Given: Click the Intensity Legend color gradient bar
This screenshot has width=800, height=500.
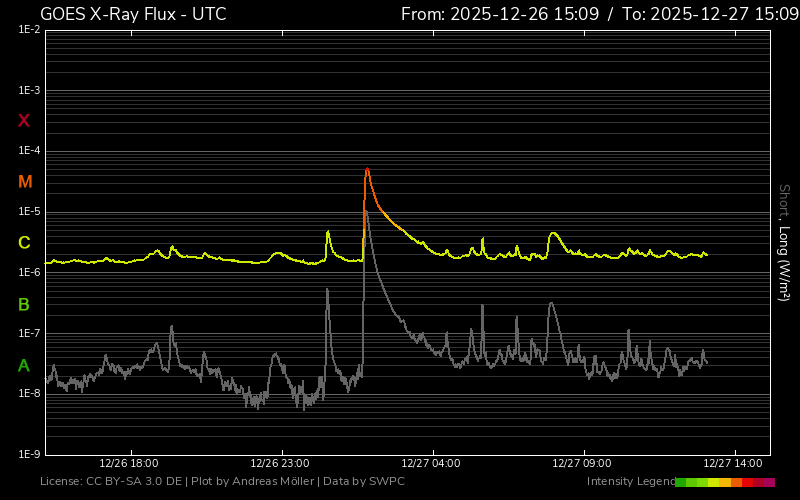Looking at the screenshot, I should (x=724, y=482).
